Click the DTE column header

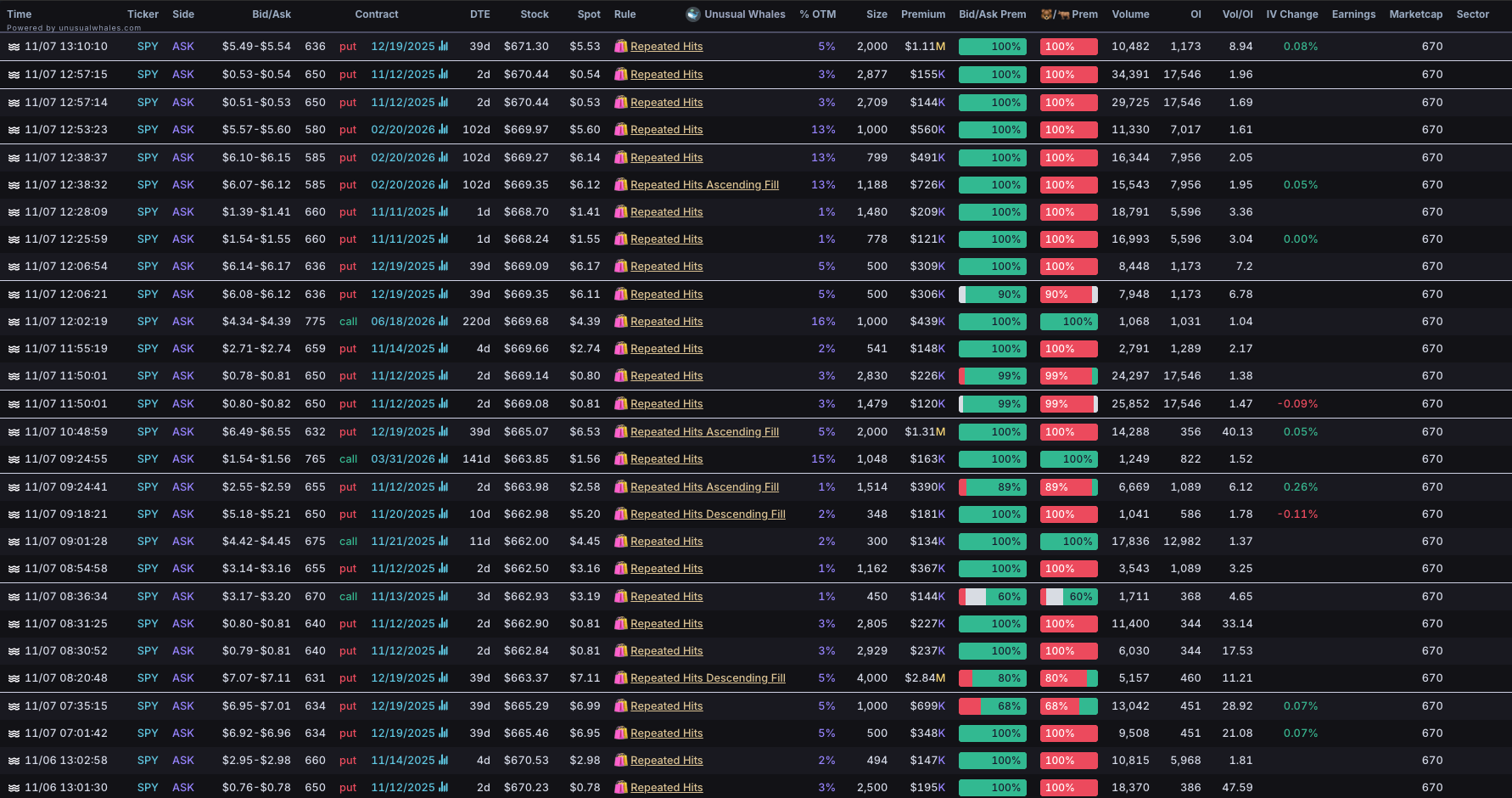pyautogui.click(x=480, y=14)
